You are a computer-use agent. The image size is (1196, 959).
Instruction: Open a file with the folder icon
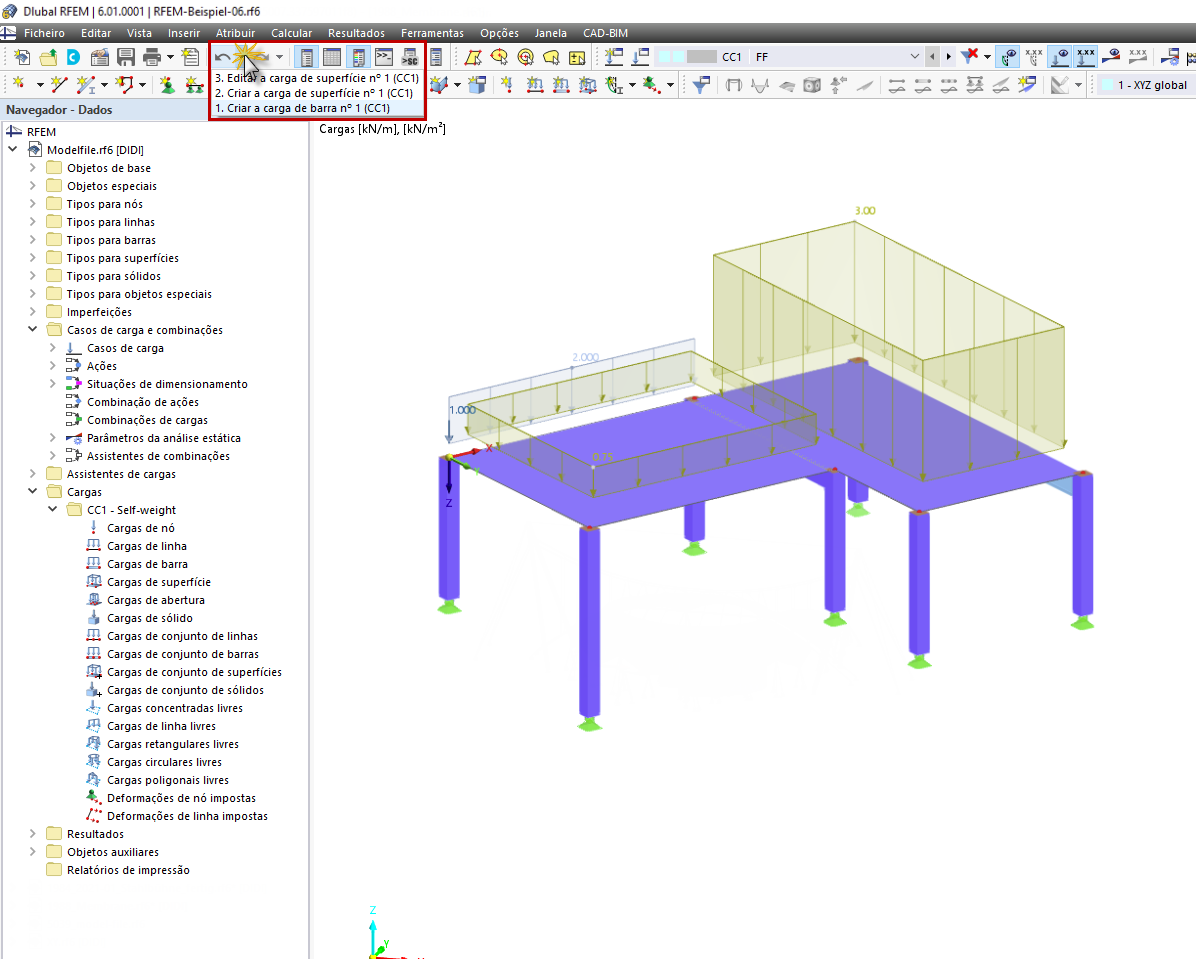[x=48, y=57]
